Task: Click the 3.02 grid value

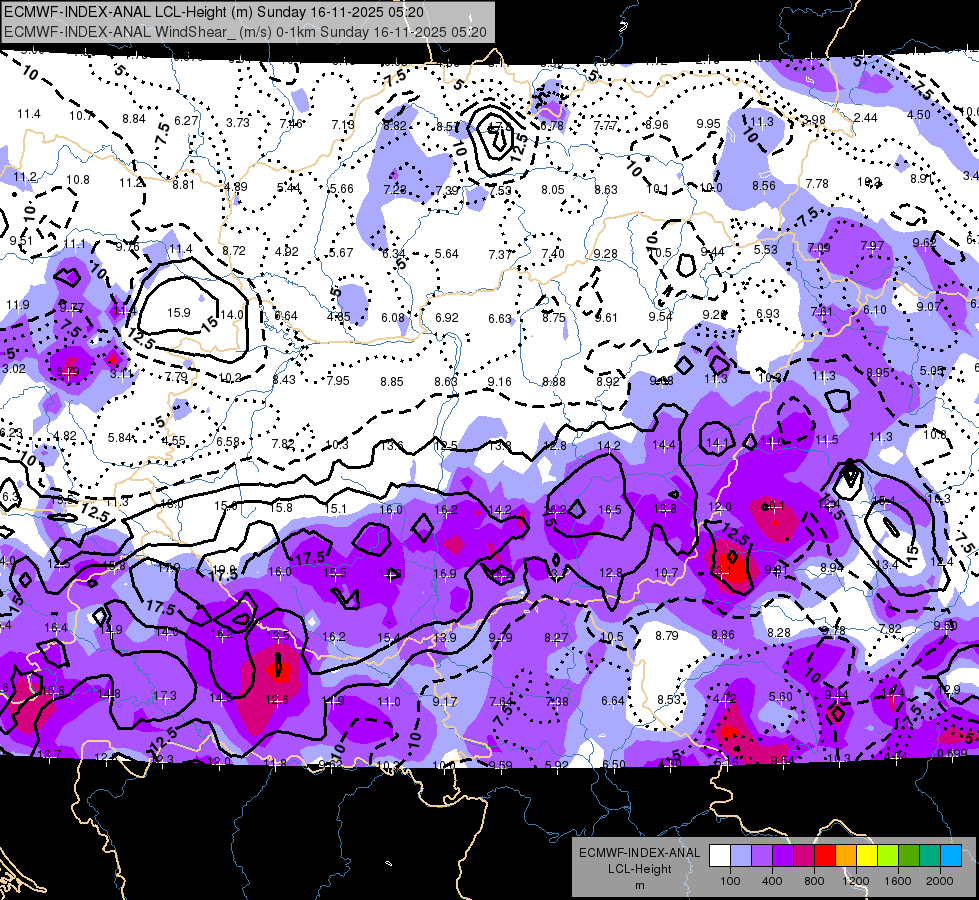Action: [14, 369]
